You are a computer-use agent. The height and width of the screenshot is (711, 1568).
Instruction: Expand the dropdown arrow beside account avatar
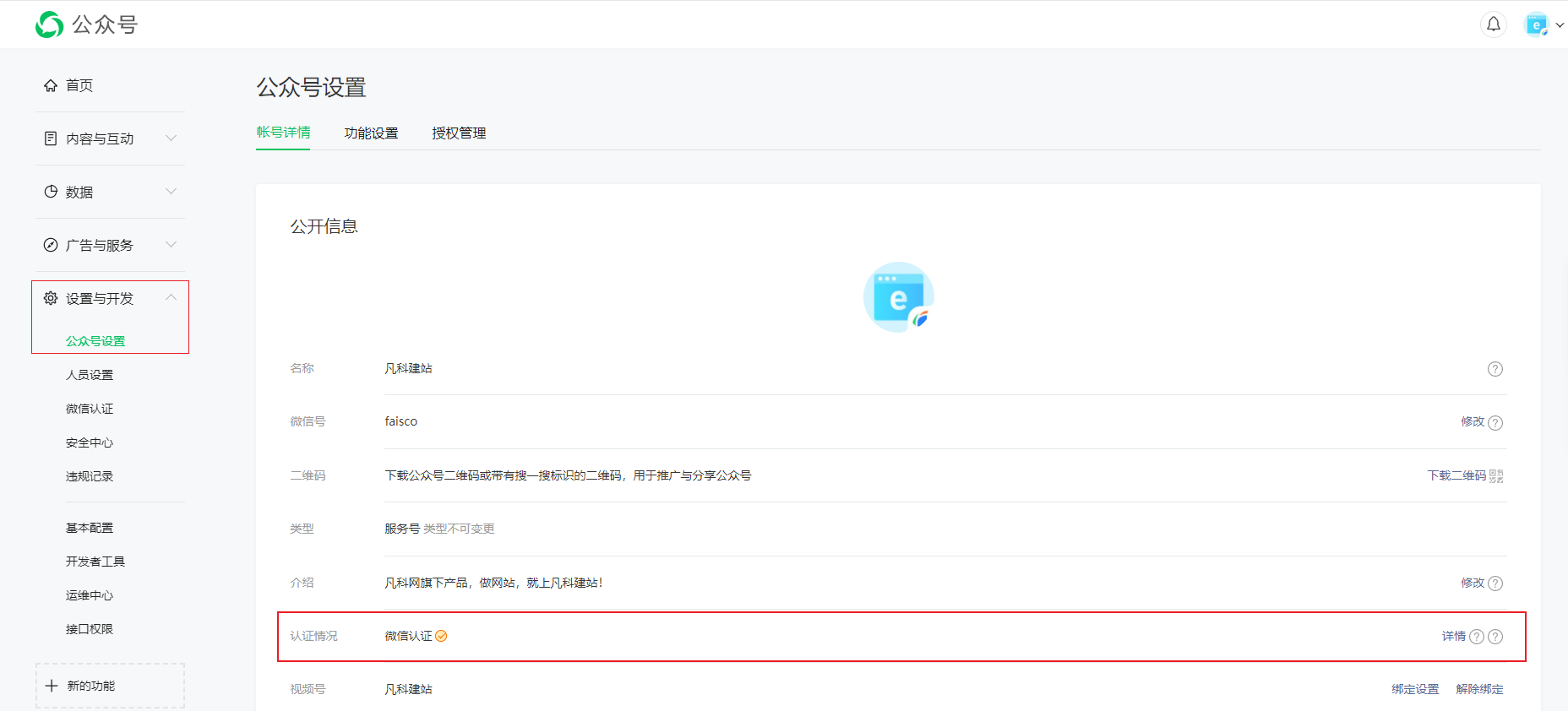pyautogui.click(x=1560, y=25)
